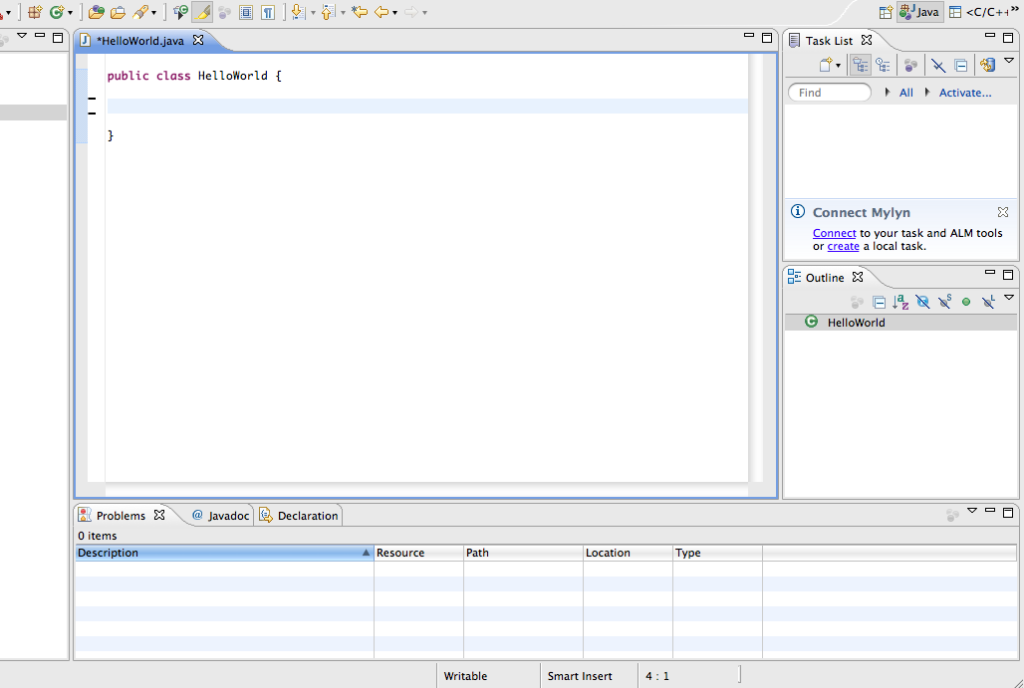Toggle Hide Local Types in Outline
Image resolution: width=1024 pixels, height=688 pixels.
[988, 302]
